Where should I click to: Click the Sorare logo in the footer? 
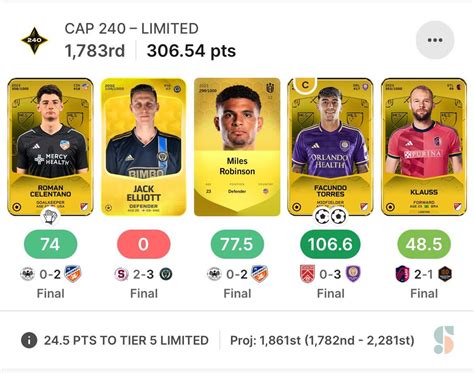444,340
